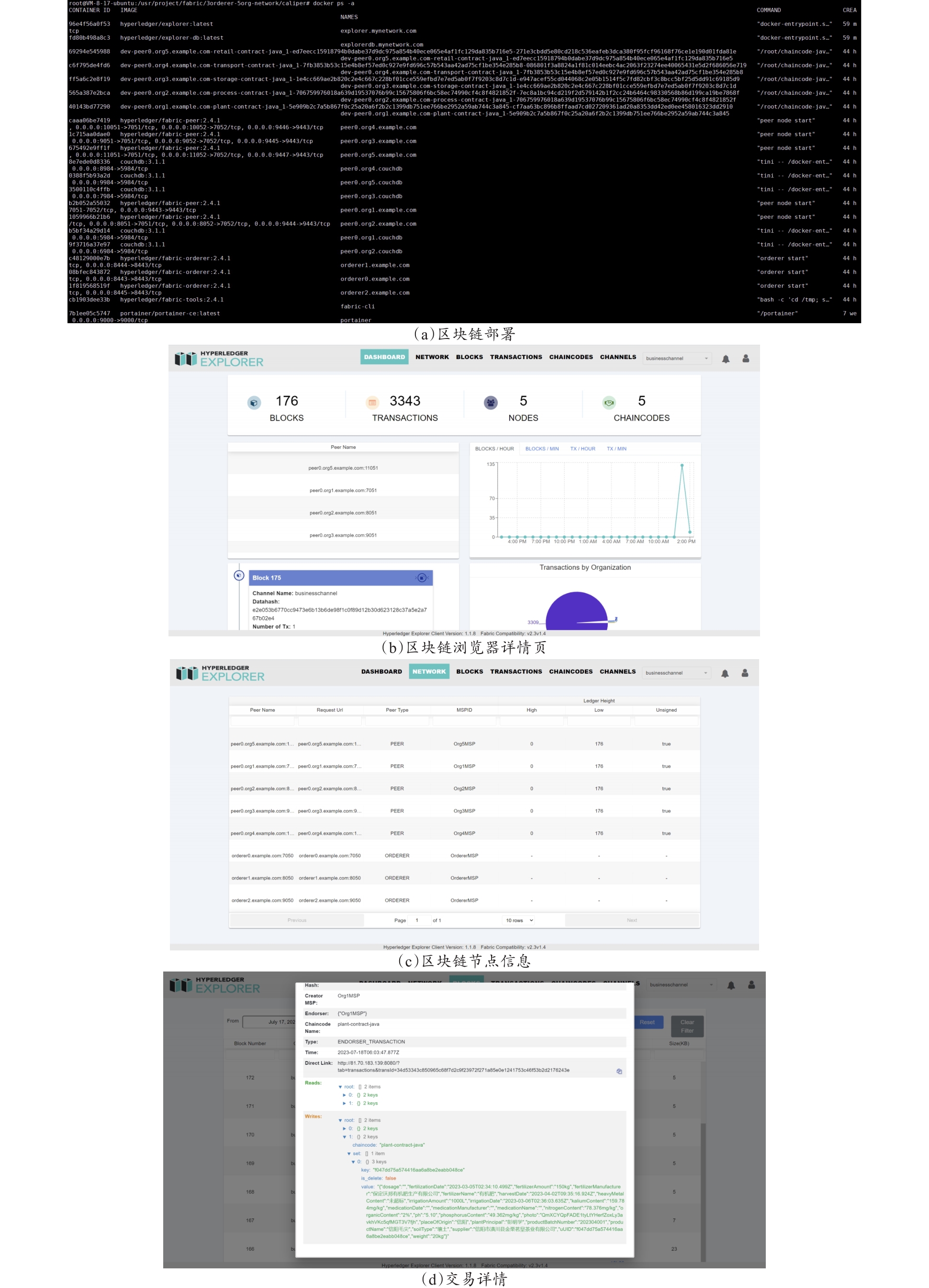The image size is (929, 1288).
Task: Collapse the set node under Writes
Action: click(349, 1153)
